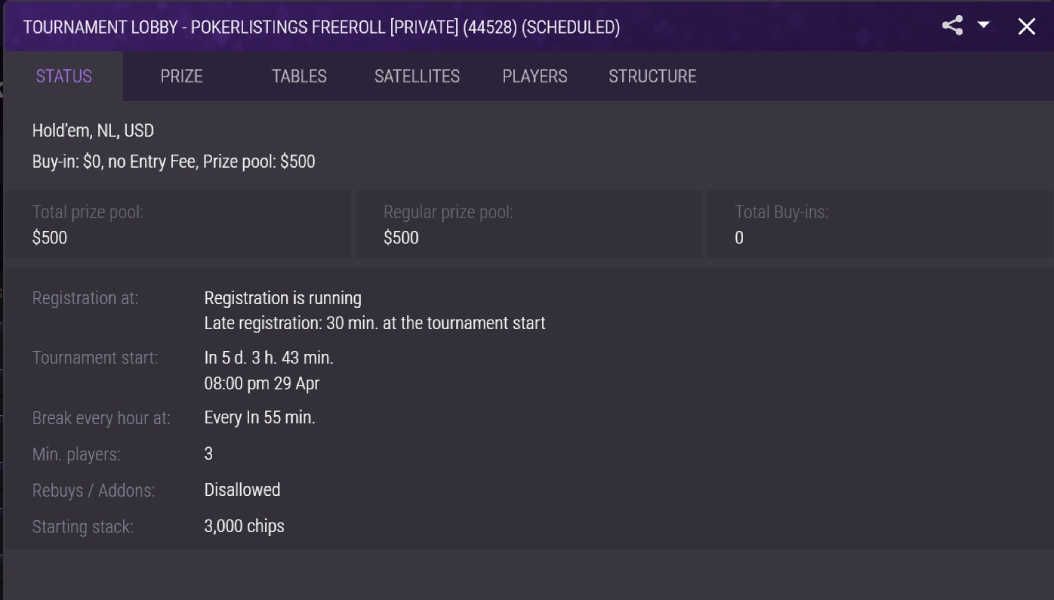Click the tournament start countdown text
This screenshot has height=600, width=1054.
269,357
